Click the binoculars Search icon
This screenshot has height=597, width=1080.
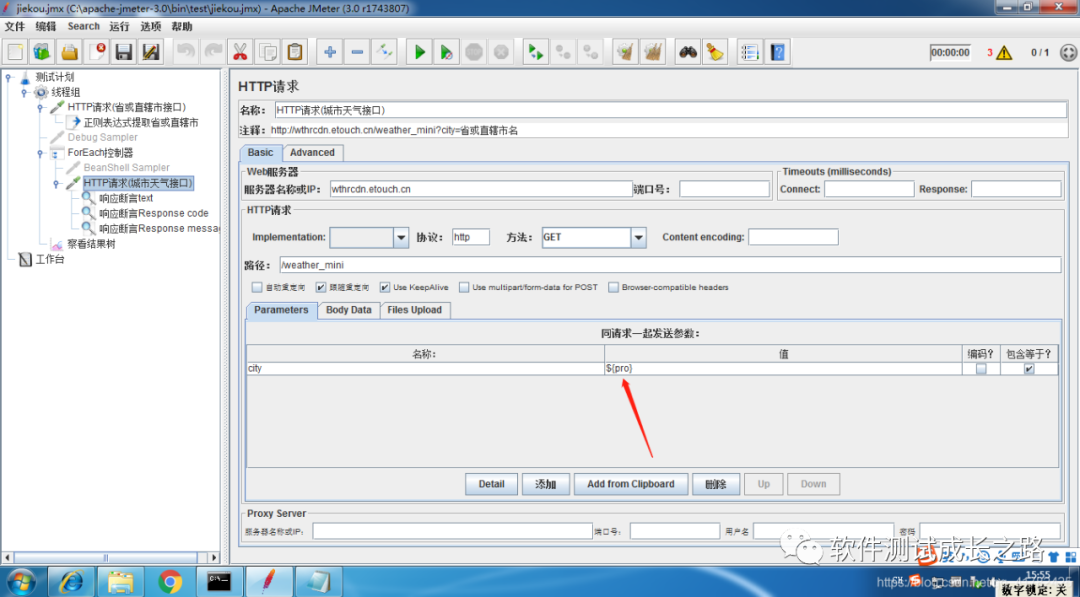[688, 52]
